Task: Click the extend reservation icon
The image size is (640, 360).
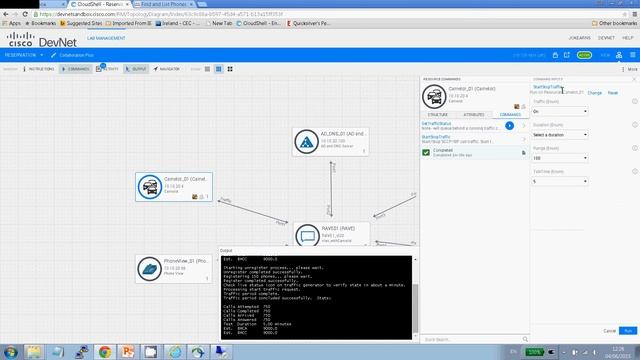Action: (567, 55)
